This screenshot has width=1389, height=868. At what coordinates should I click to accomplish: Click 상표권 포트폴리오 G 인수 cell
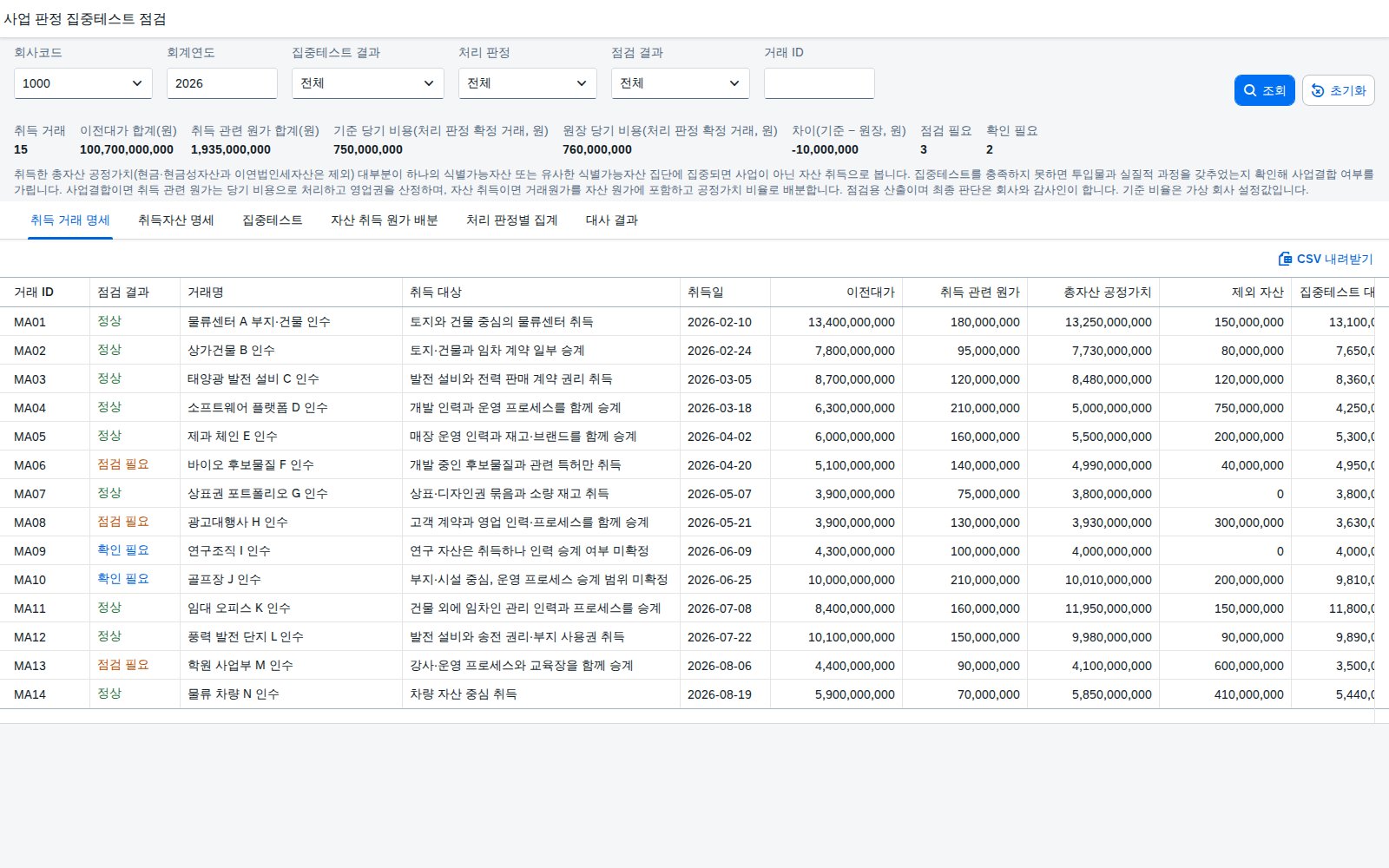tap(292, 493)
